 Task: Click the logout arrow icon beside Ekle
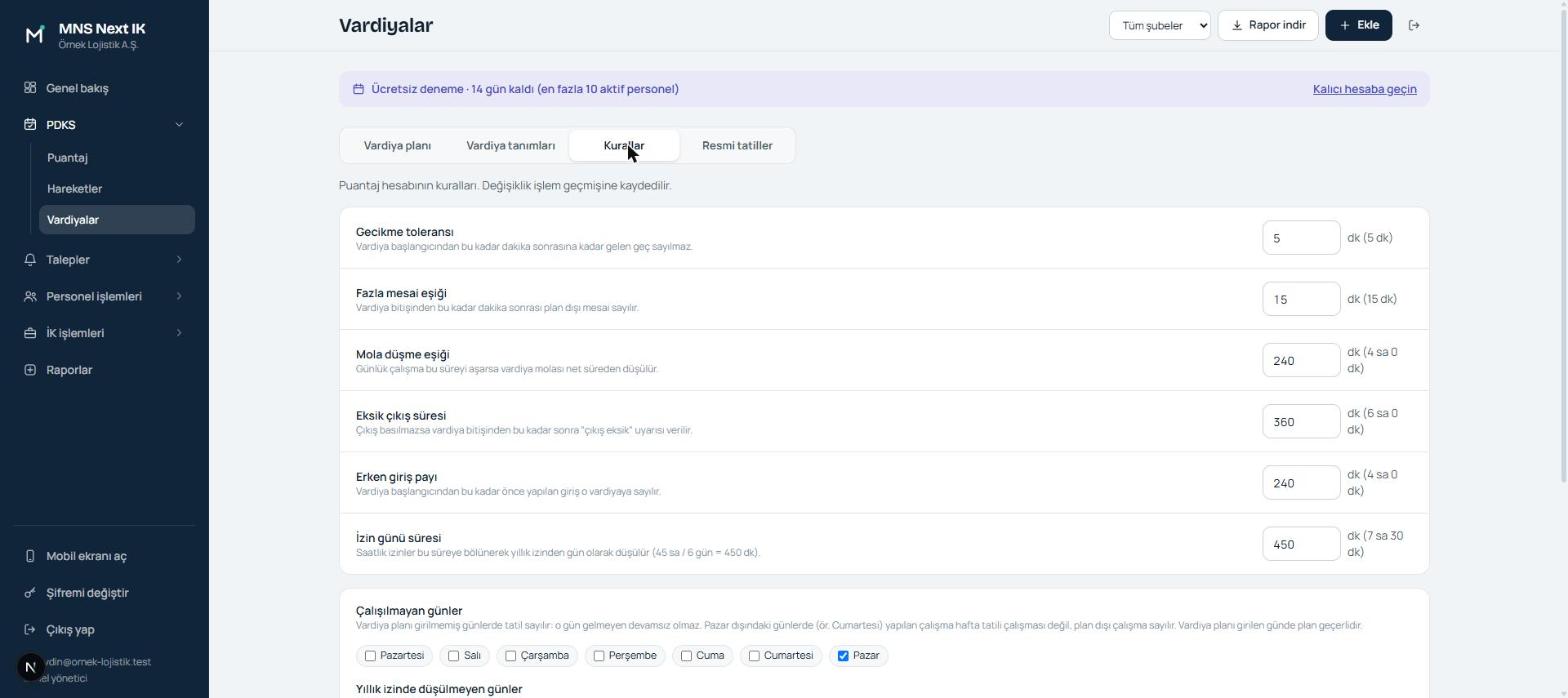(1414, 25)
